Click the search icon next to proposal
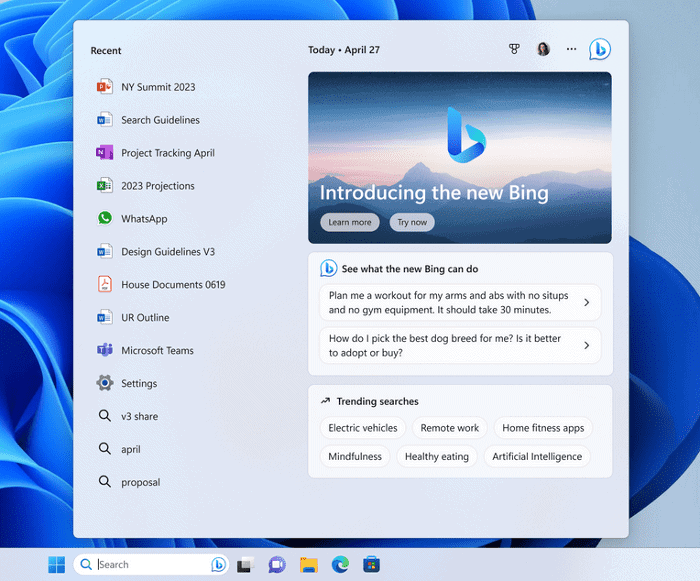The height and width of the screenshot is (581, 700). click(x=104, y=481)
